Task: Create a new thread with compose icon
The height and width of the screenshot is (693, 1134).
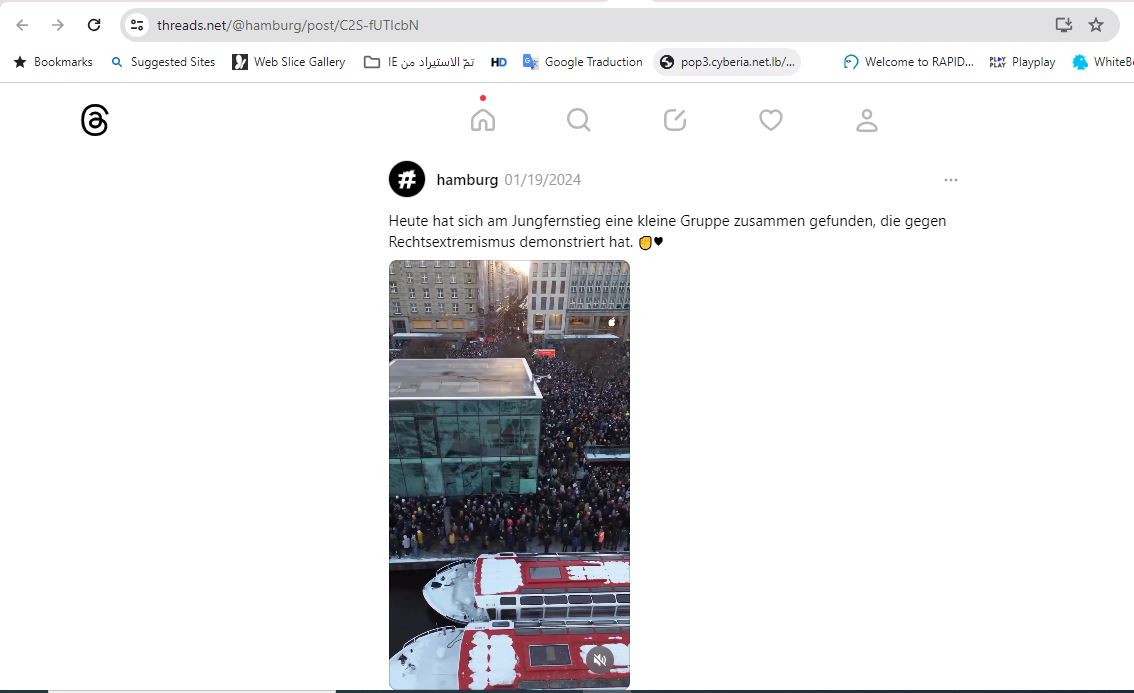Action: 675,119
